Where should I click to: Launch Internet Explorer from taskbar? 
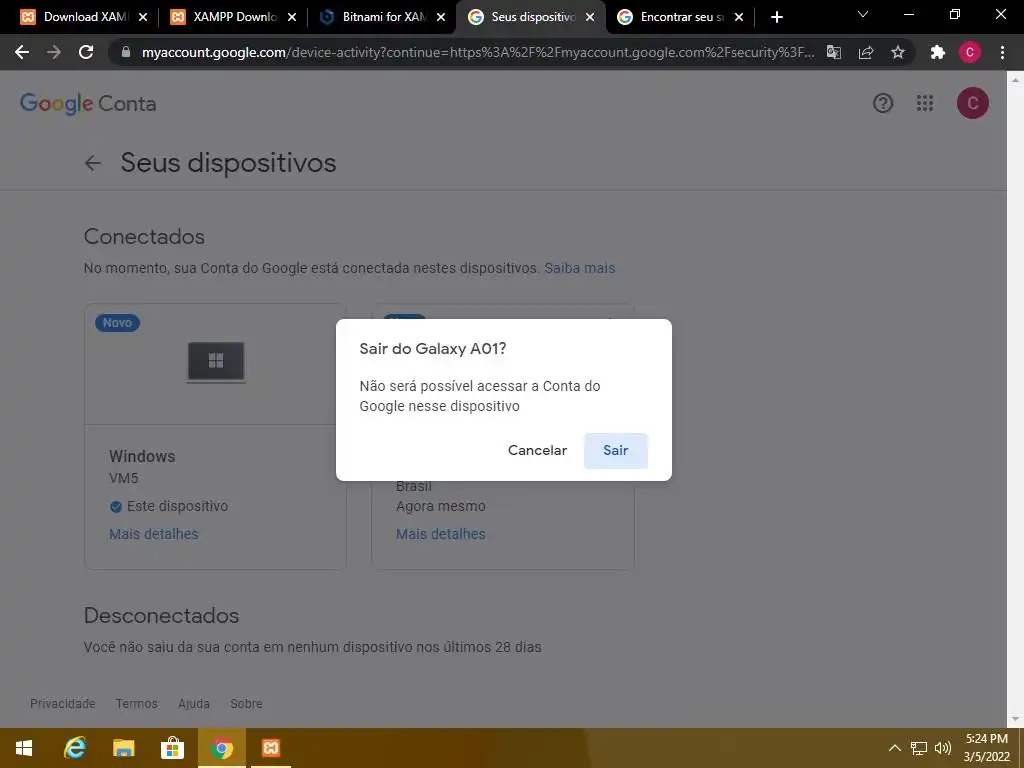coord(75,748)
